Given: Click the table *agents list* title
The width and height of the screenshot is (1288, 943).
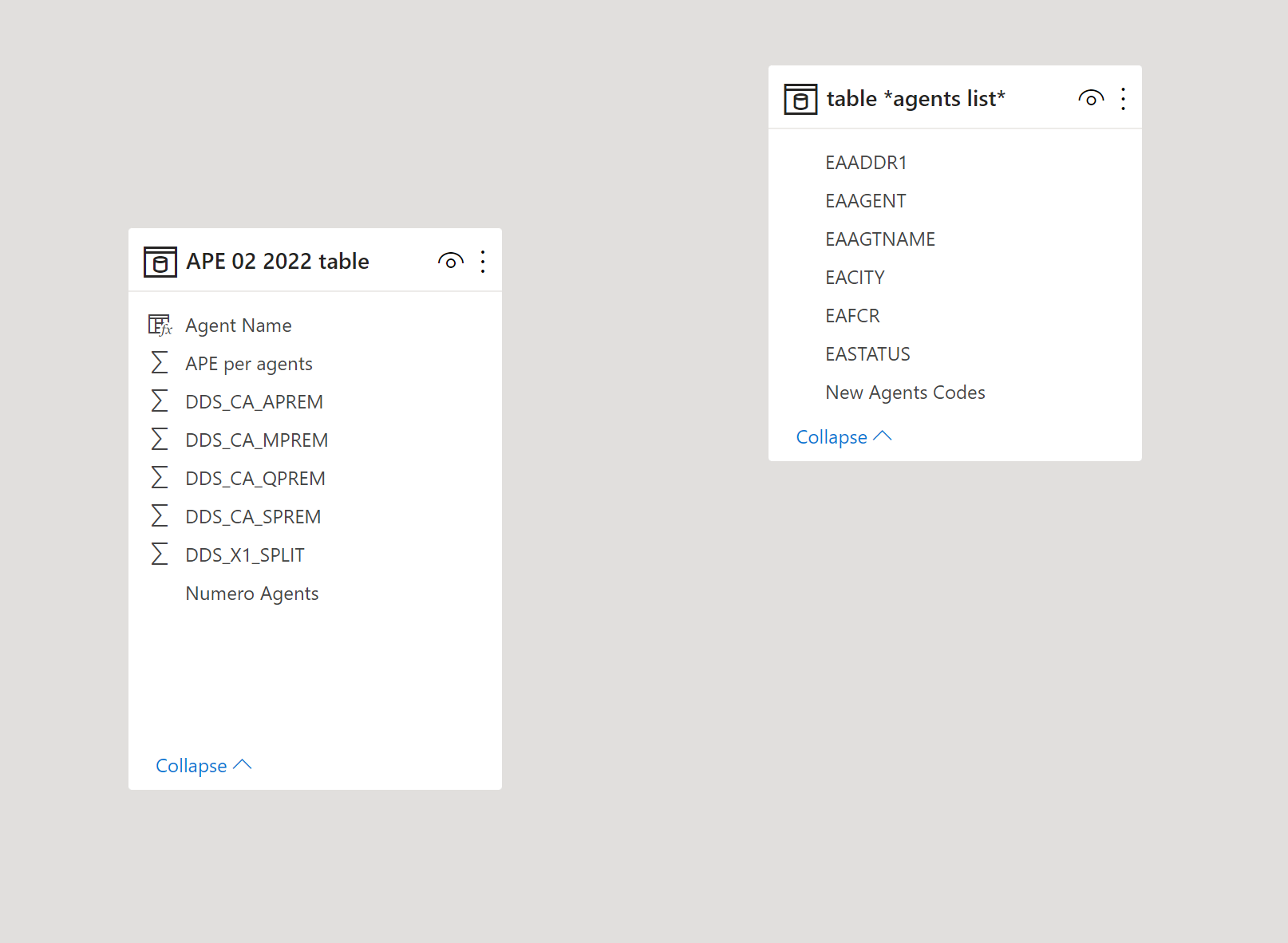Looking at the screenshot, I should [916, 99].
